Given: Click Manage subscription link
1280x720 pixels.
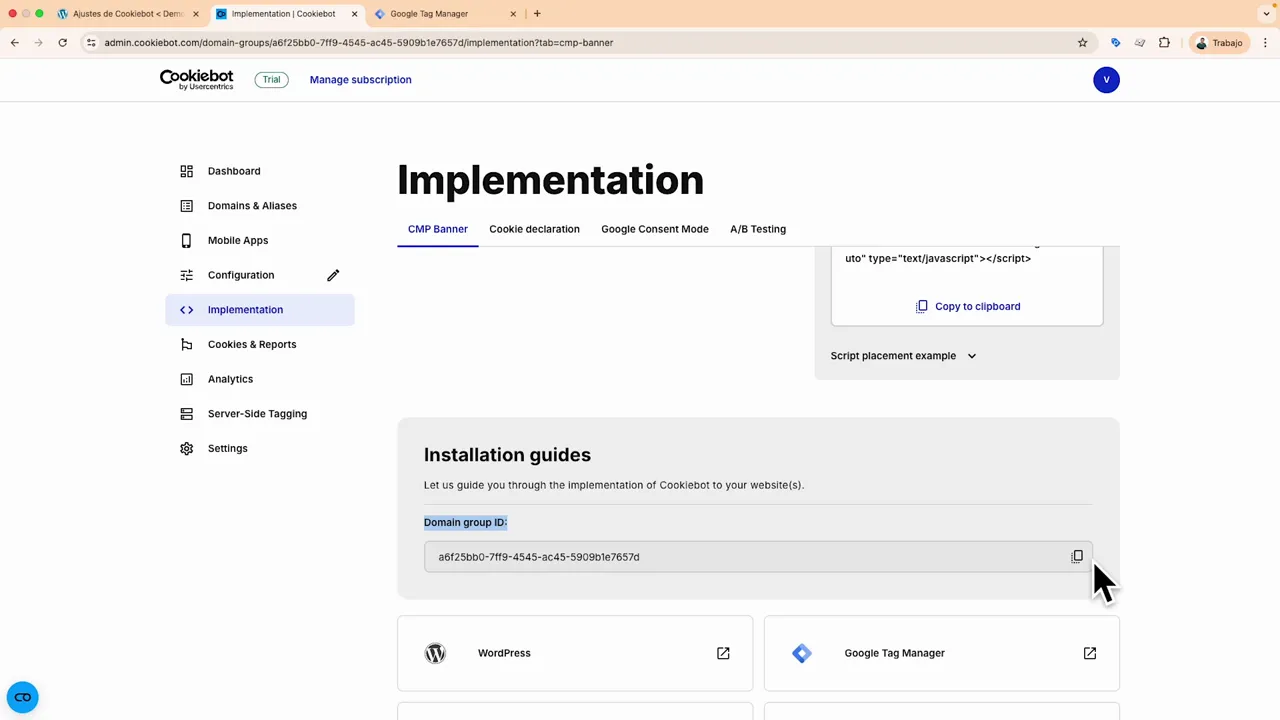Looking at the screenshot, I should click(360, 80).
